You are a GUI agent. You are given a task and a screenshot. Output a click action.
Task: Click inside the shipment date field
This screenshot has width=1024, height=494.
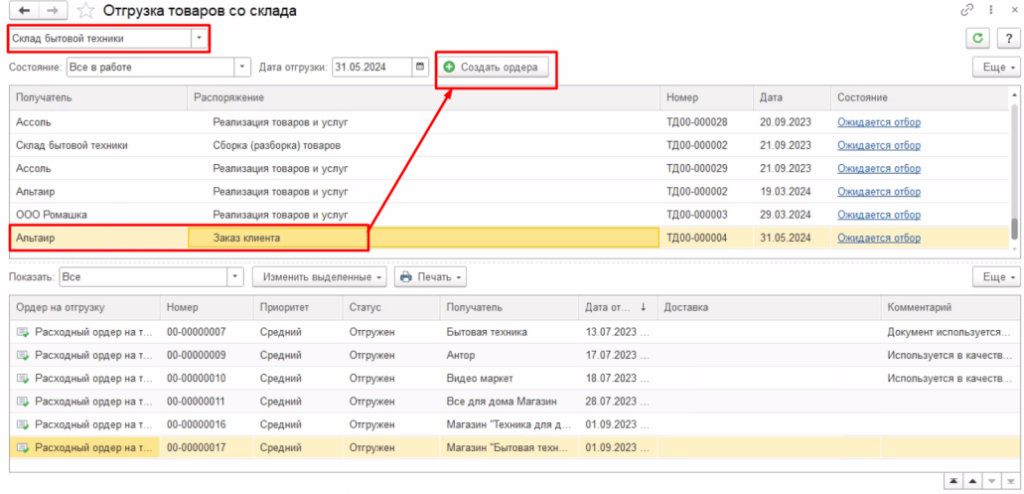[371, 67]
